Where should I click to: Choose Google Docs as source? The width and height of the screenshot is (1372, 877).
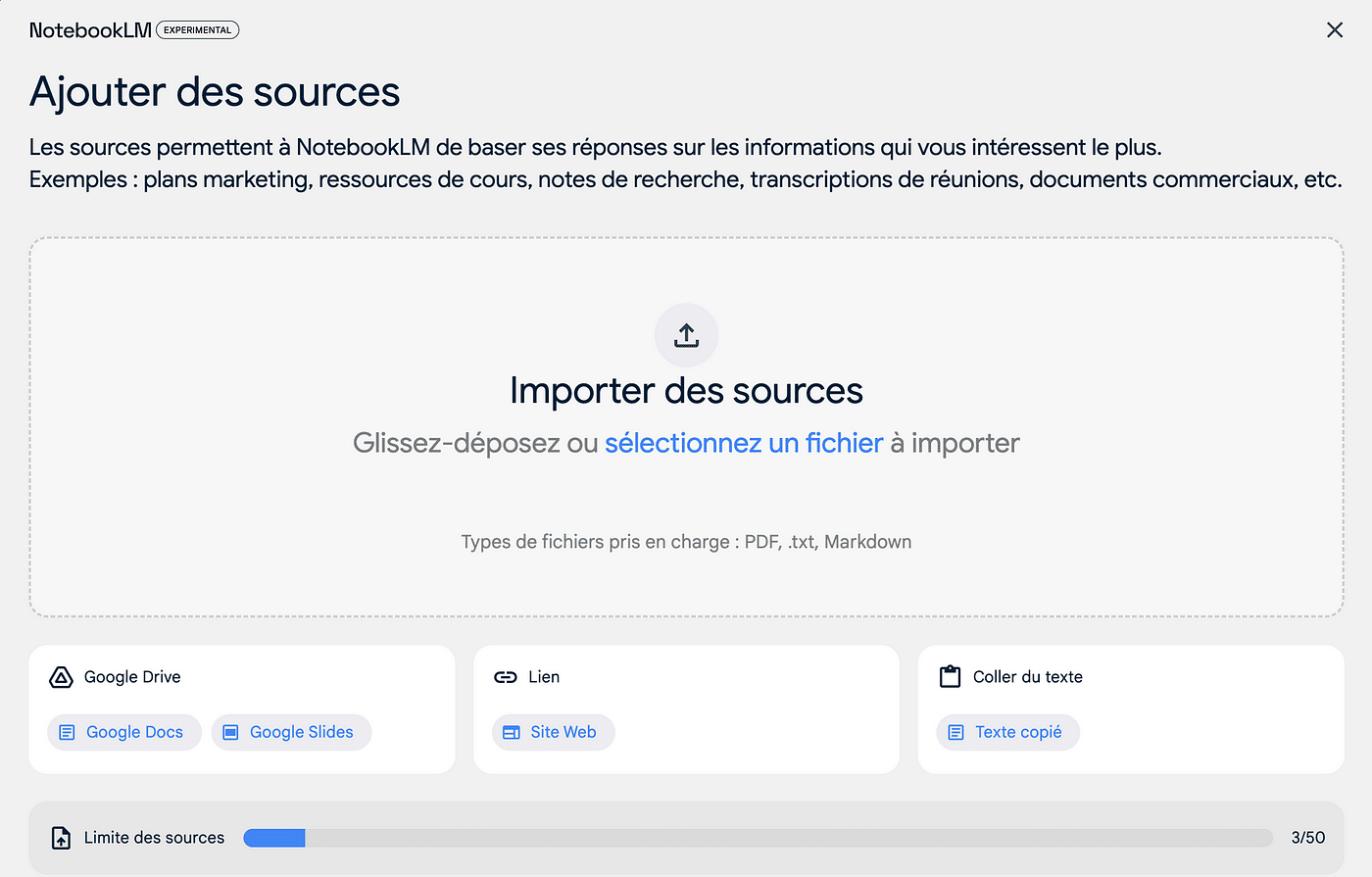[124, 732]
